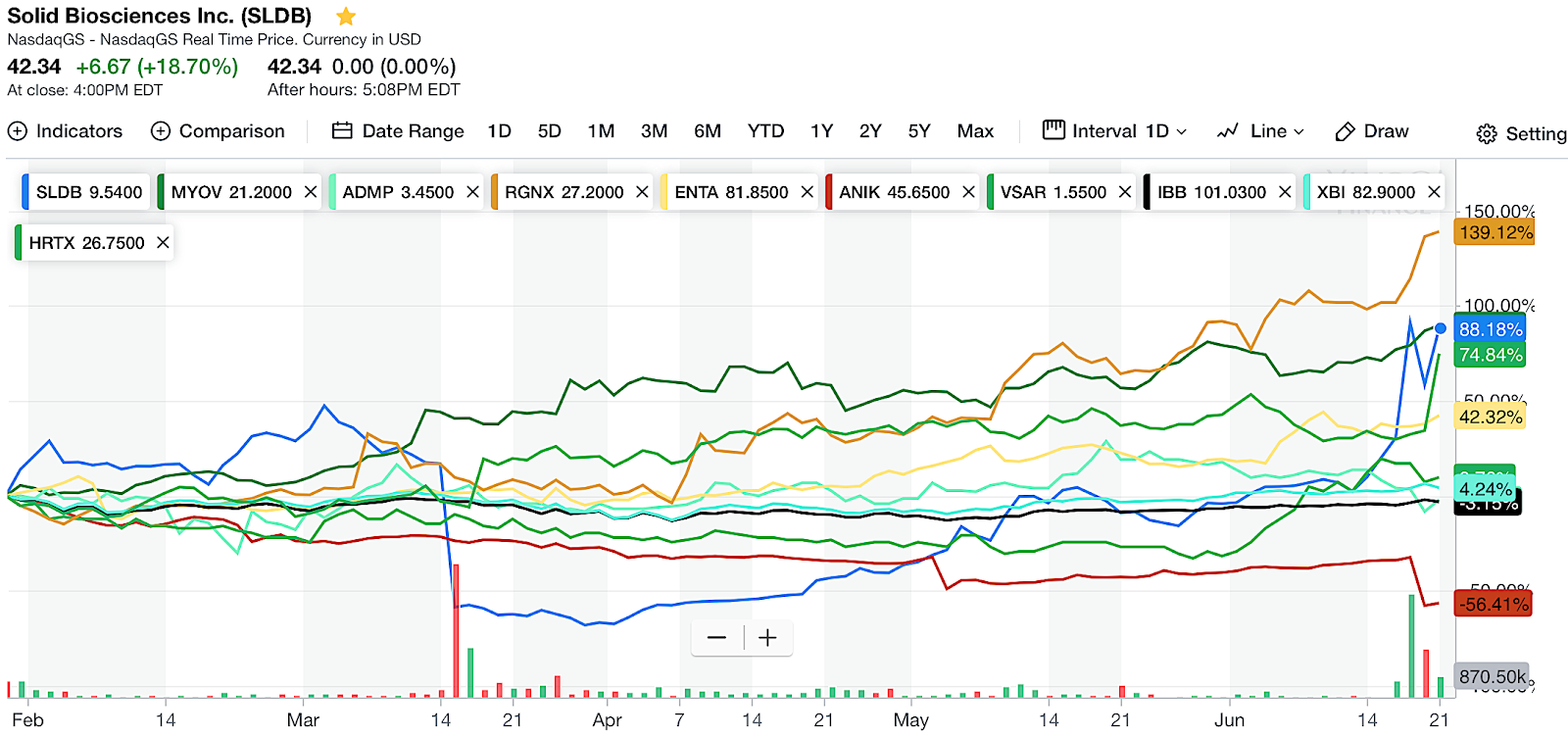Image resolution: width=1568 pixels, height=738 pixels.
Task: Remove VSAR comparison with its X
Action: point(1125,192)
